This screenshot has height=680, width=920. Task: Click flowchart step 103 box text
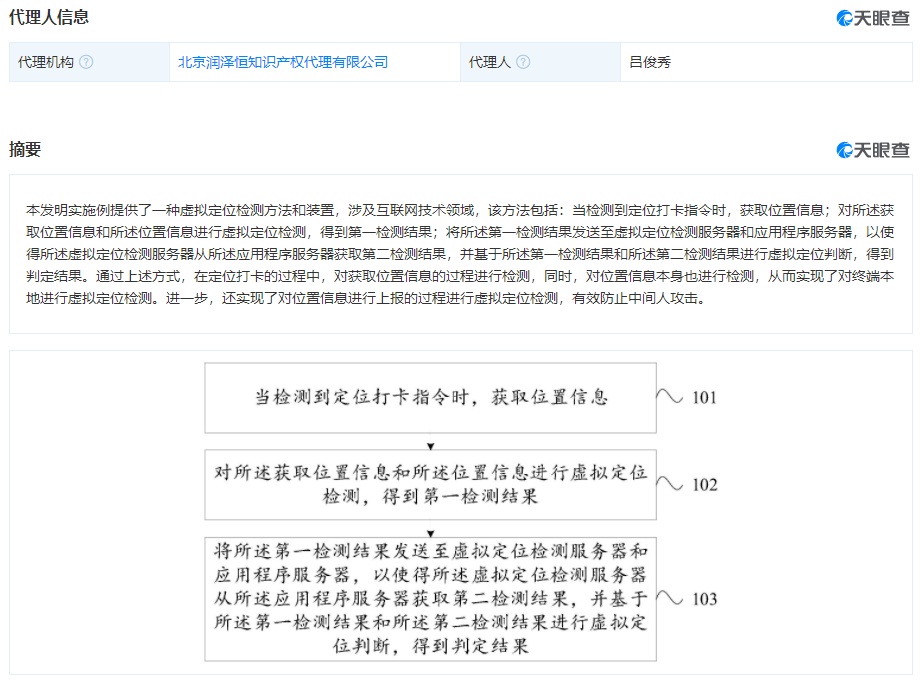point(431,599)
